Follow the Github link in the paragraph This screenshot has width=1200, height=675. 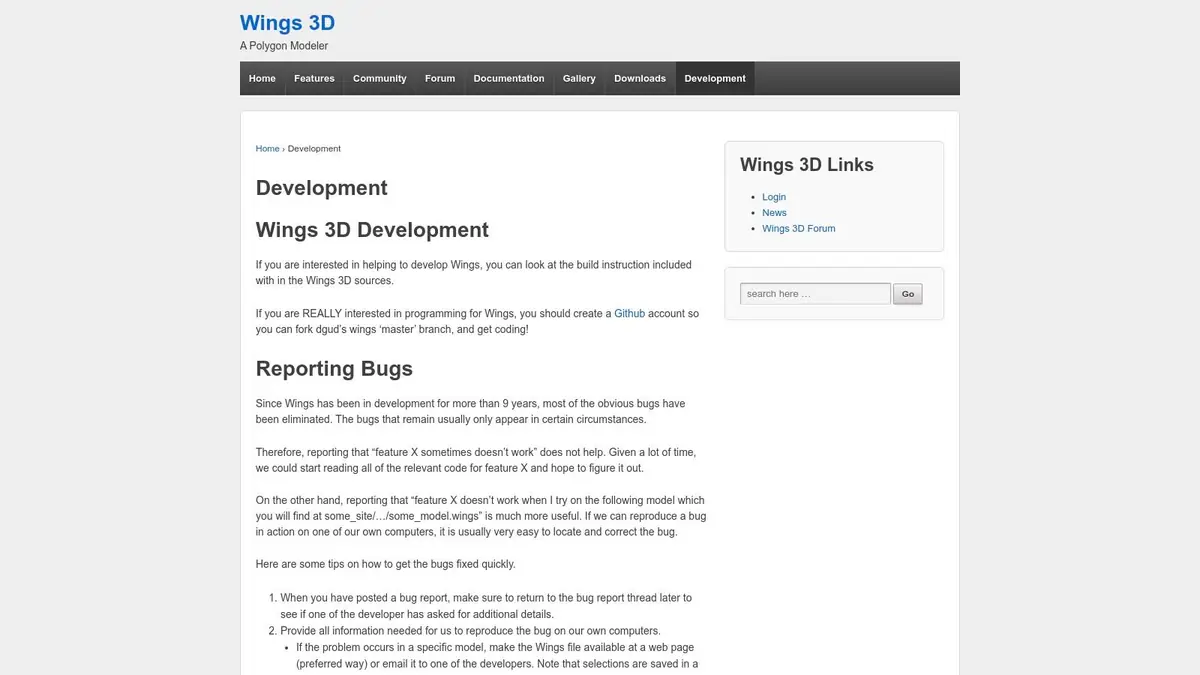coord(629,313)
